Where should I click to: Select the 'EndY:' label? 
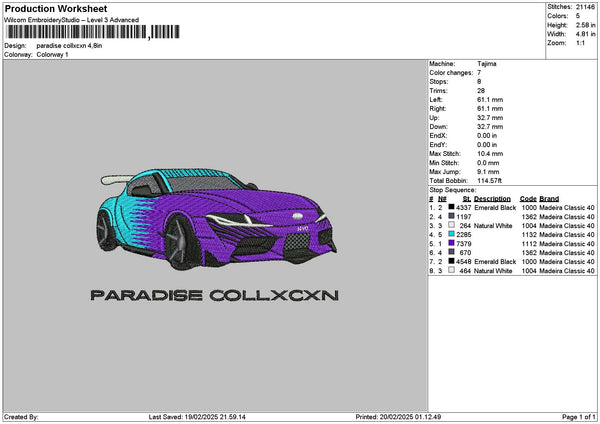[x=438, y=145]
